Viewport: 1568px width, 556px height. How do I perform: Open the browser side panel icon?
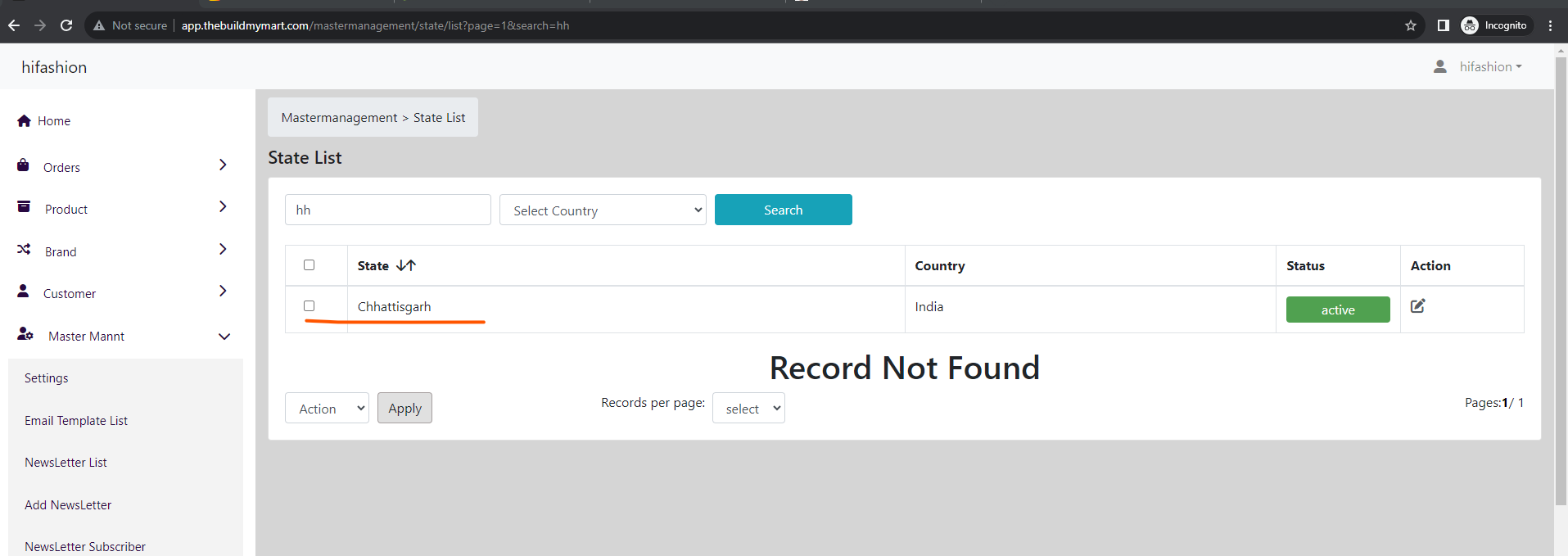coord(1444,25)
